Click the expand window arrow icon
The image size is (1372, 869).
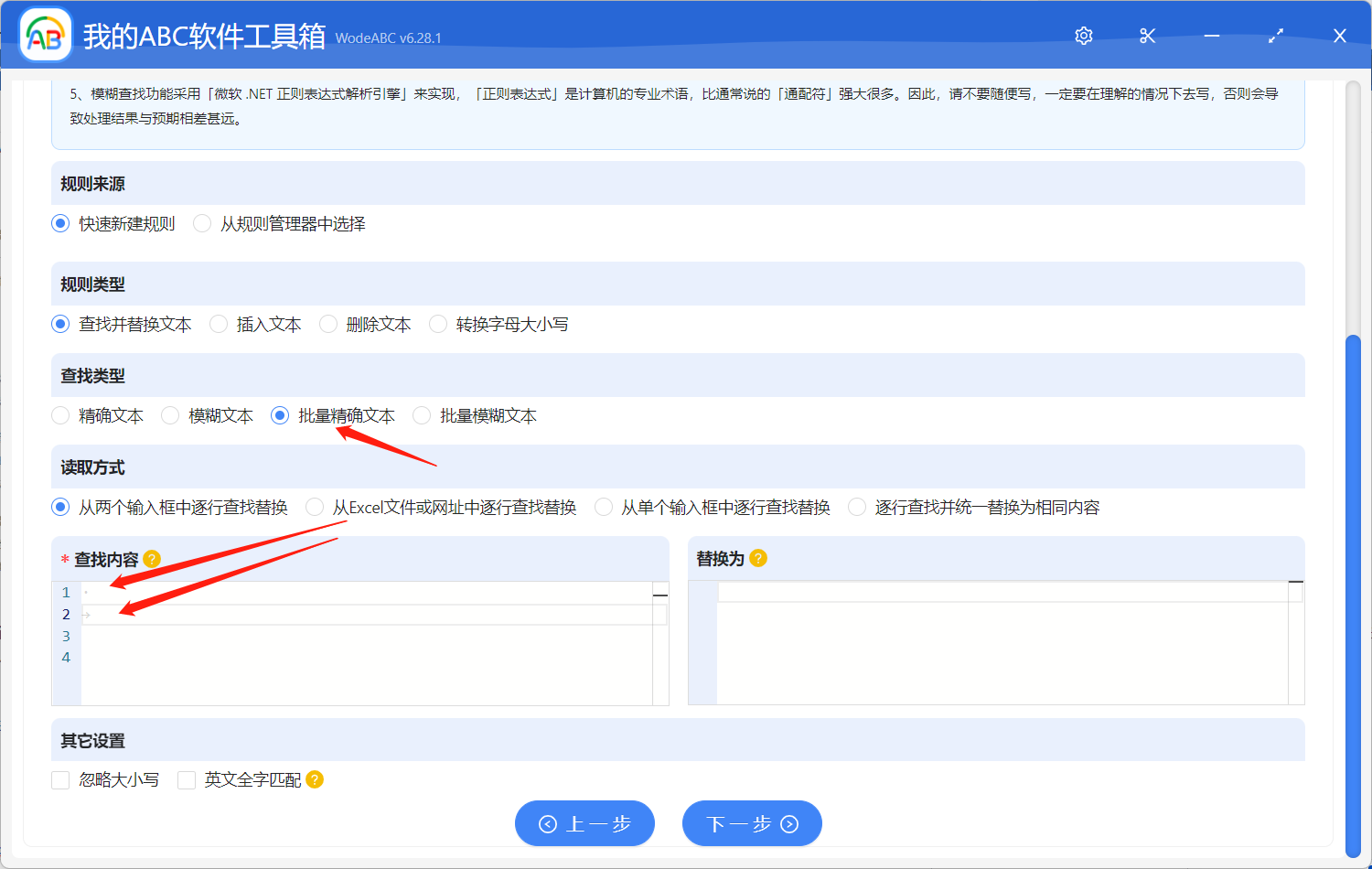[1275, 36]
